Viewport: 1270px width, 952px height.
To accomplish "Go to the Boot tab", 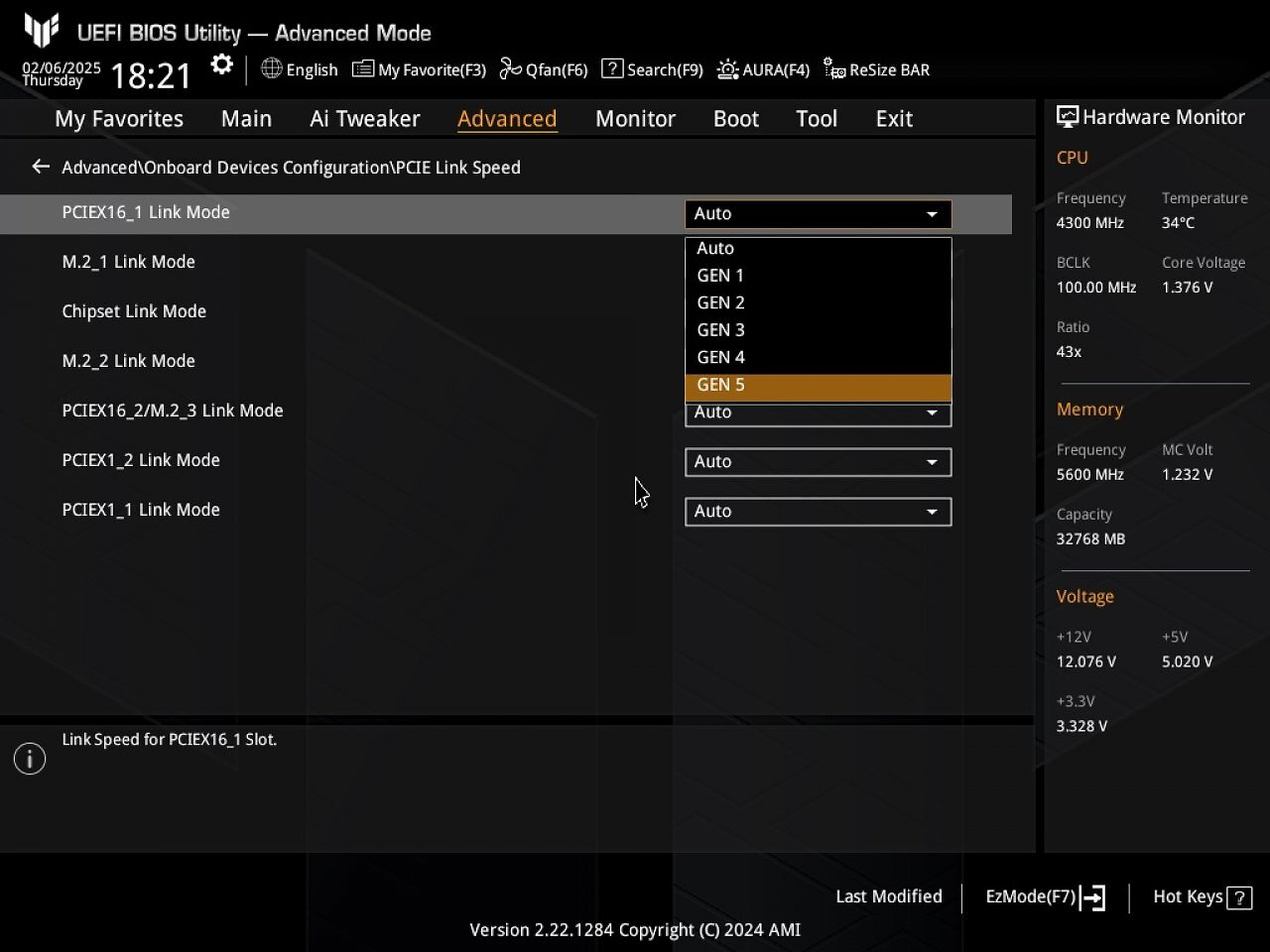I will pos(736,119).
